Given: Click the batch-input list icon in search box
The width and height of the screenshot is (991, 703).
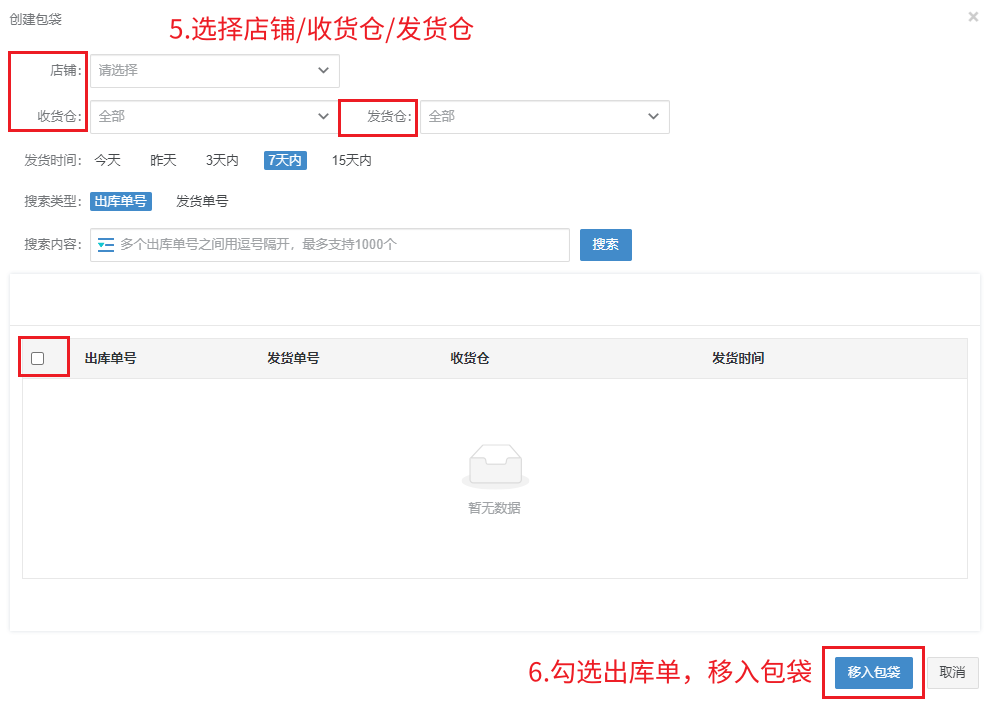Looking at the screenshot, I should pyautogui.click(x=106, y=245).
